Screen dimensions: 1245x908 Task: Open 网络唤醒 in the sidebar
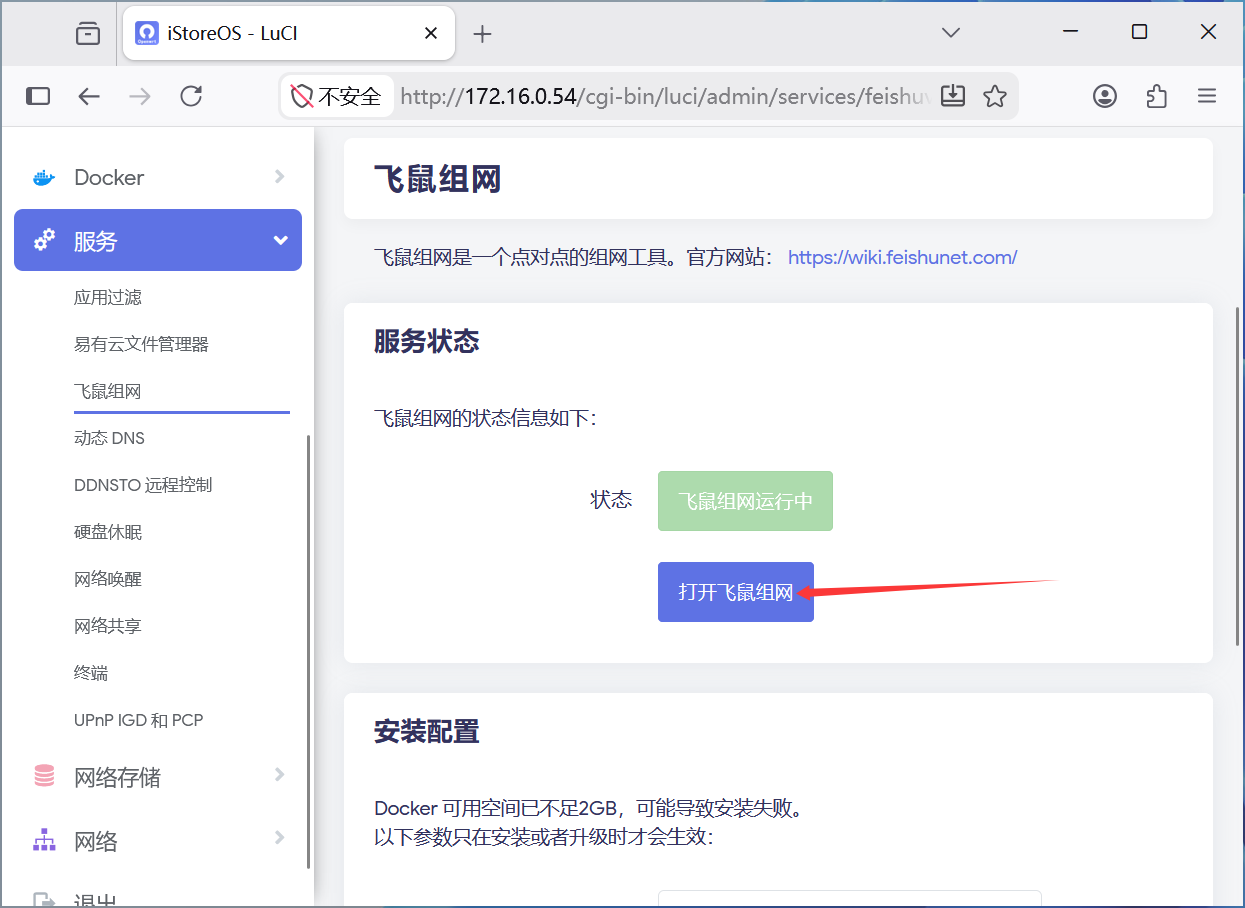pos(108,579)
